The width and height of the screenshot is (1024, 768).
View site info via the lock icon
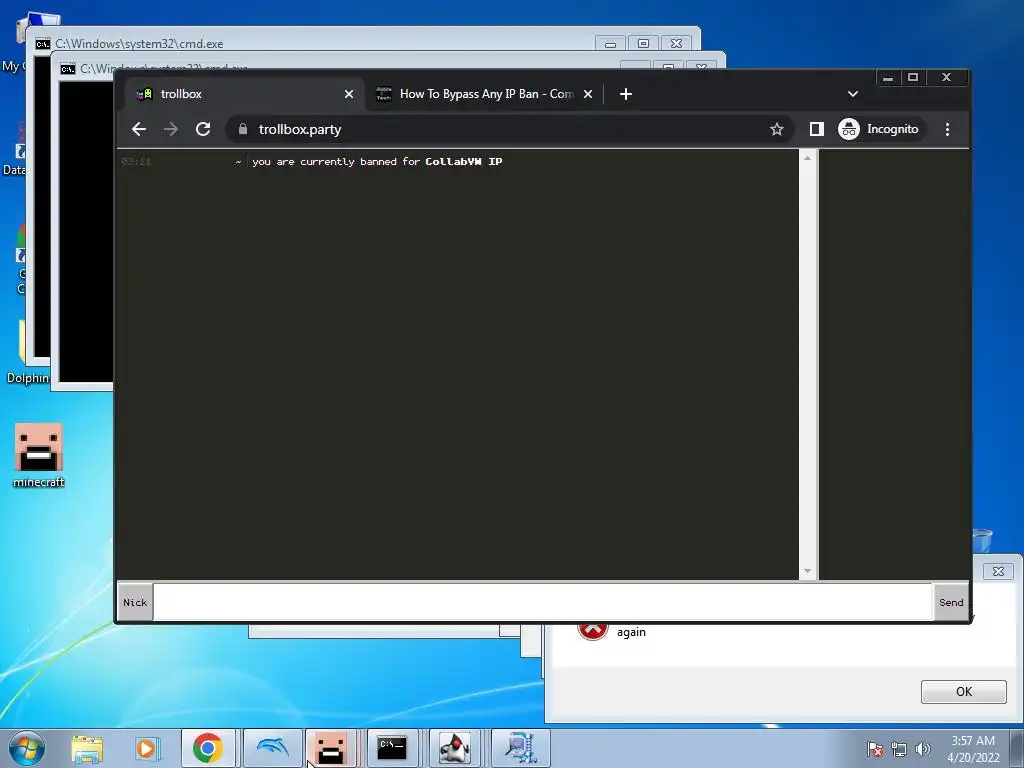(243, 129)
